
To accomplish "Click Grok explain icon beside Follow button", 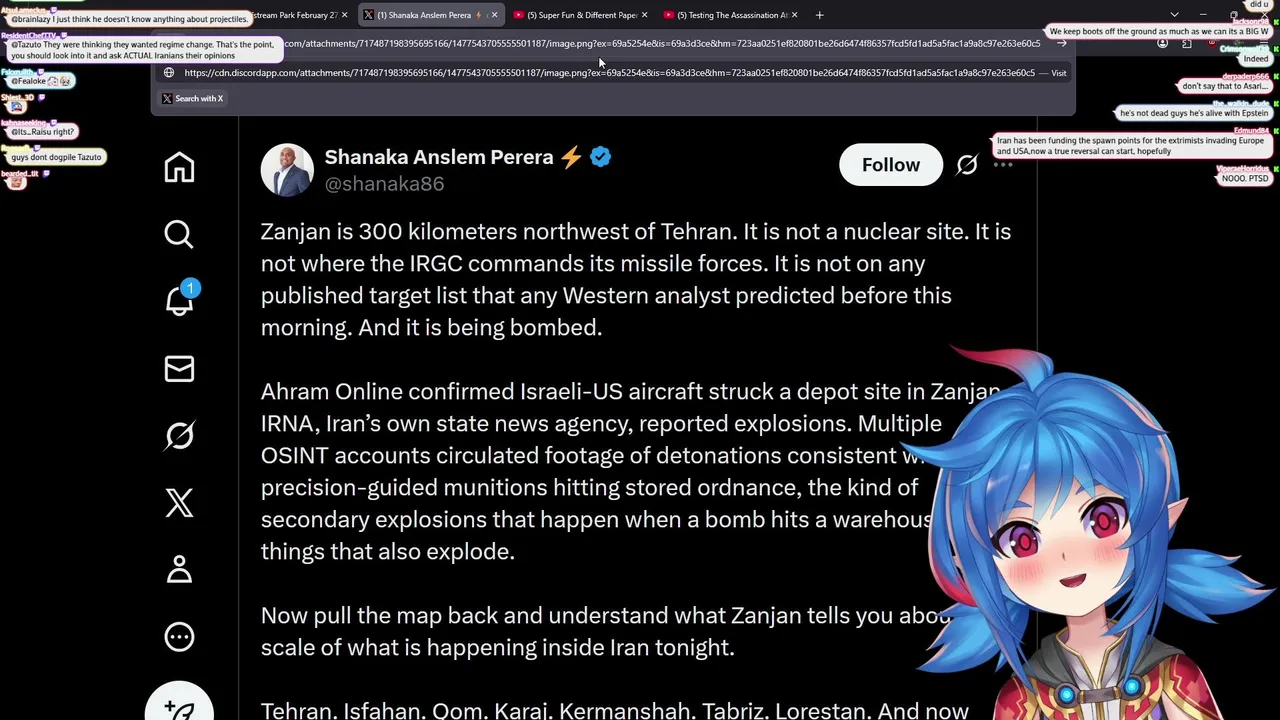I will pos(966,165).
